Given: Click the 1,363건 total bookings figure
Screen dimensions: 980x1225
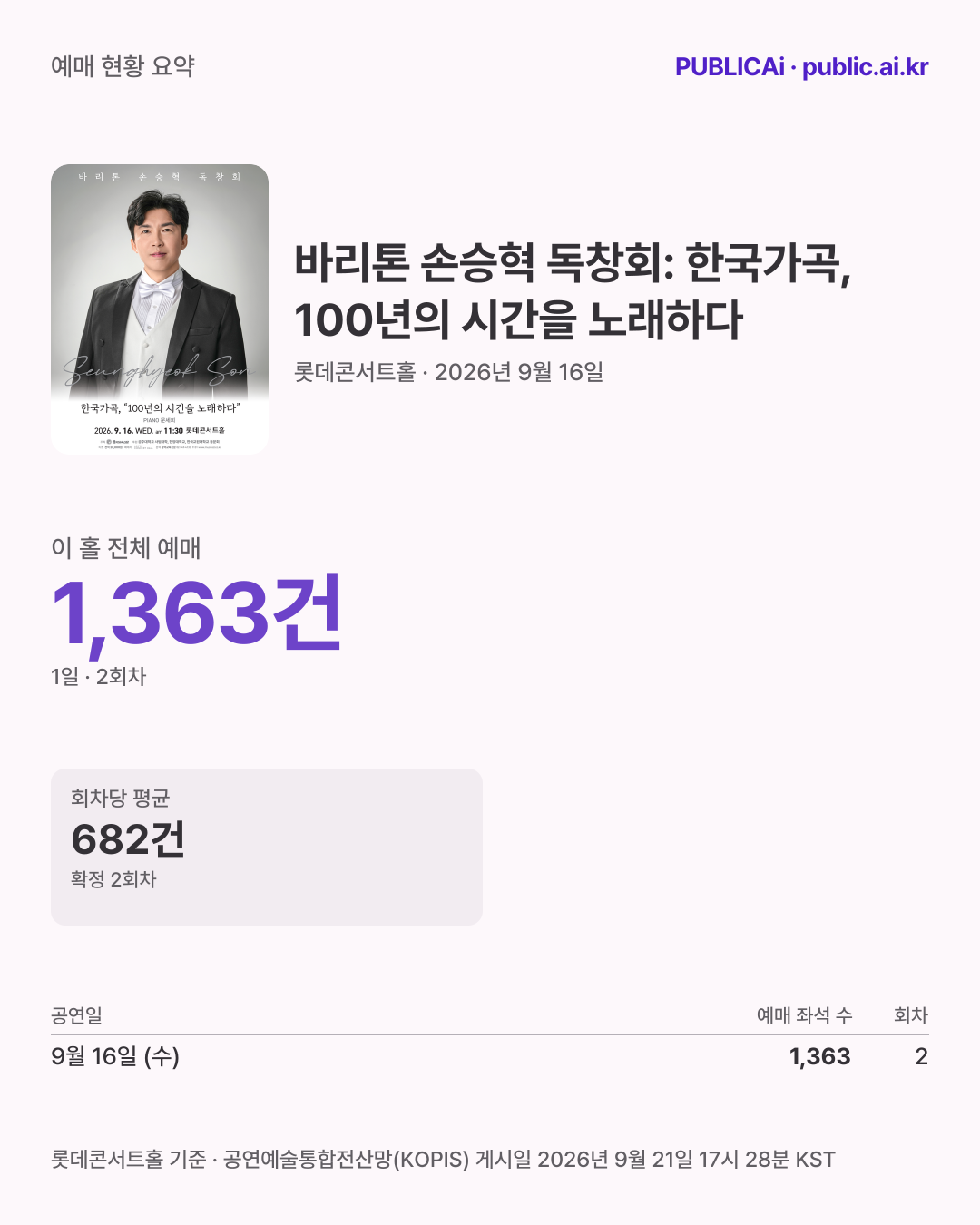Looking at the screenshot, I should [196, 613].
